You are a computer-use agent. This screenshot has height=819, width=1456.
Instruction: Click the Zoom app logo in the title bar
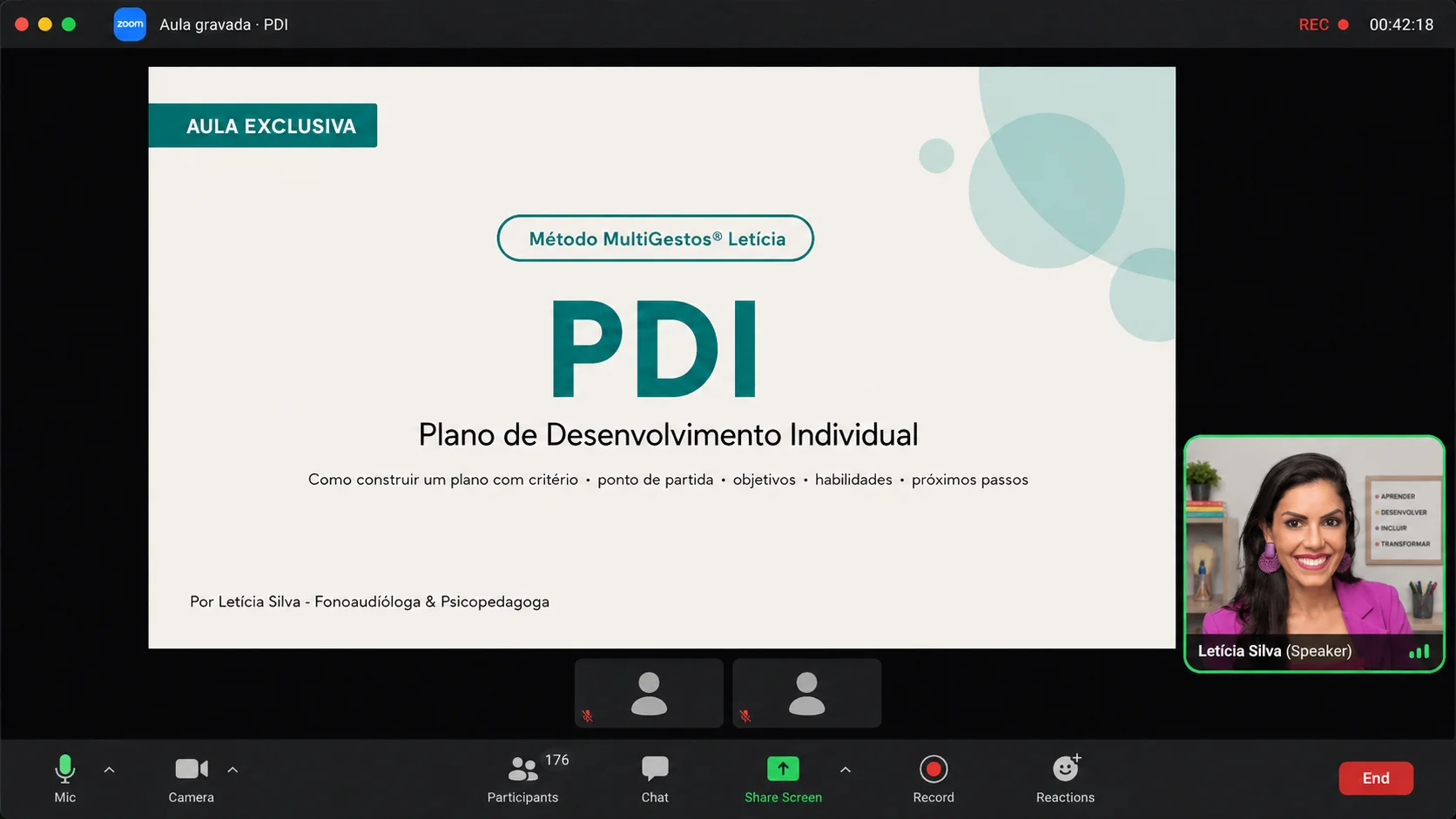[130, 24]
